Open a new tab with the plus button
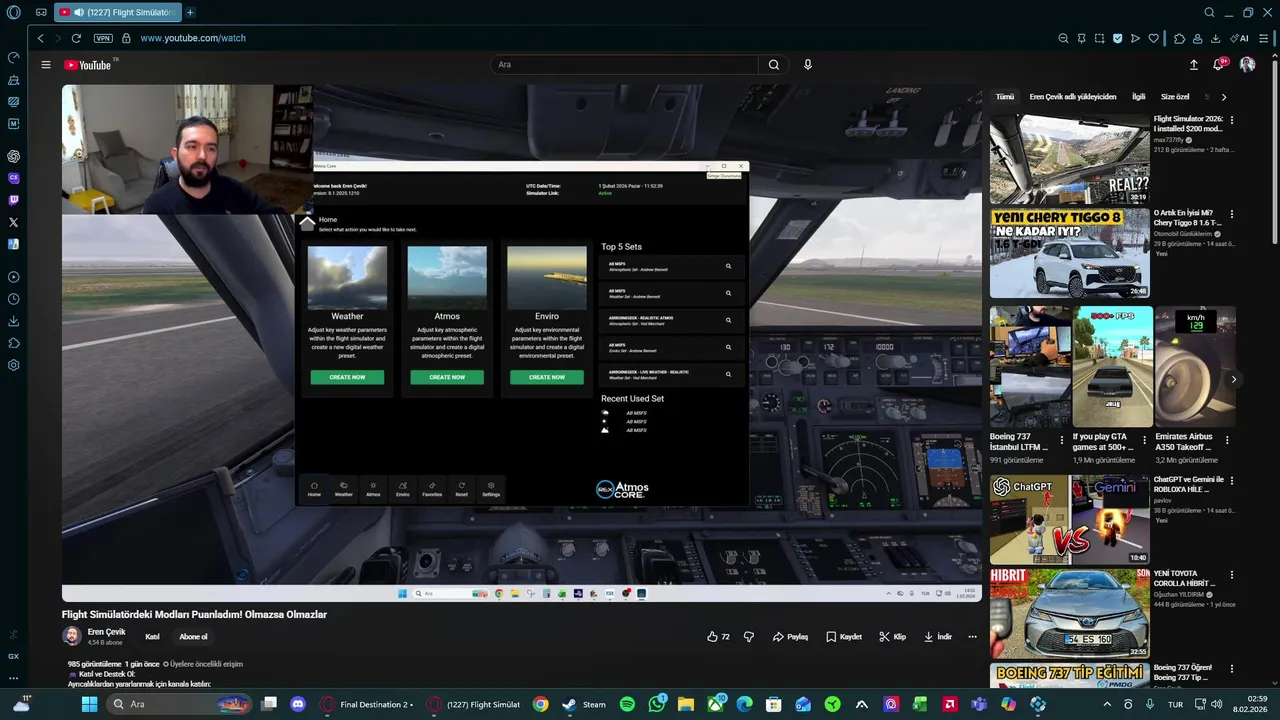 [x=190, y=12]
